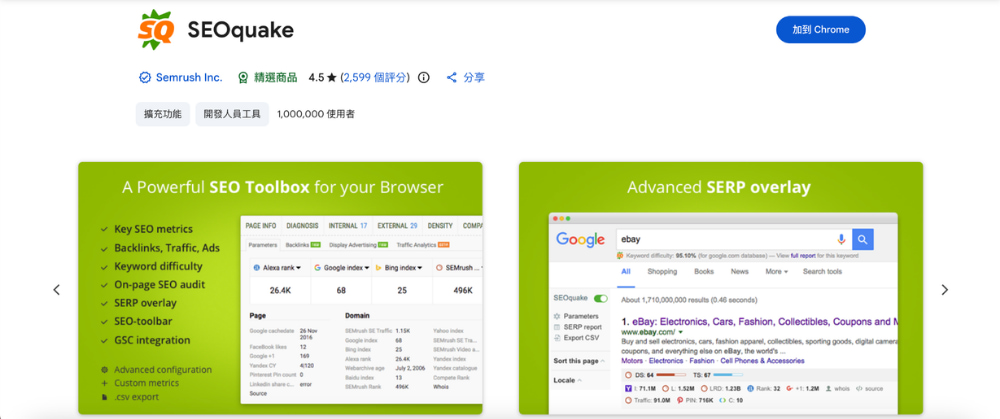Click the Google microphone voice search icon
This screenshot has width=1000, height=419.
pyautogui.click(x=841, y=239)
